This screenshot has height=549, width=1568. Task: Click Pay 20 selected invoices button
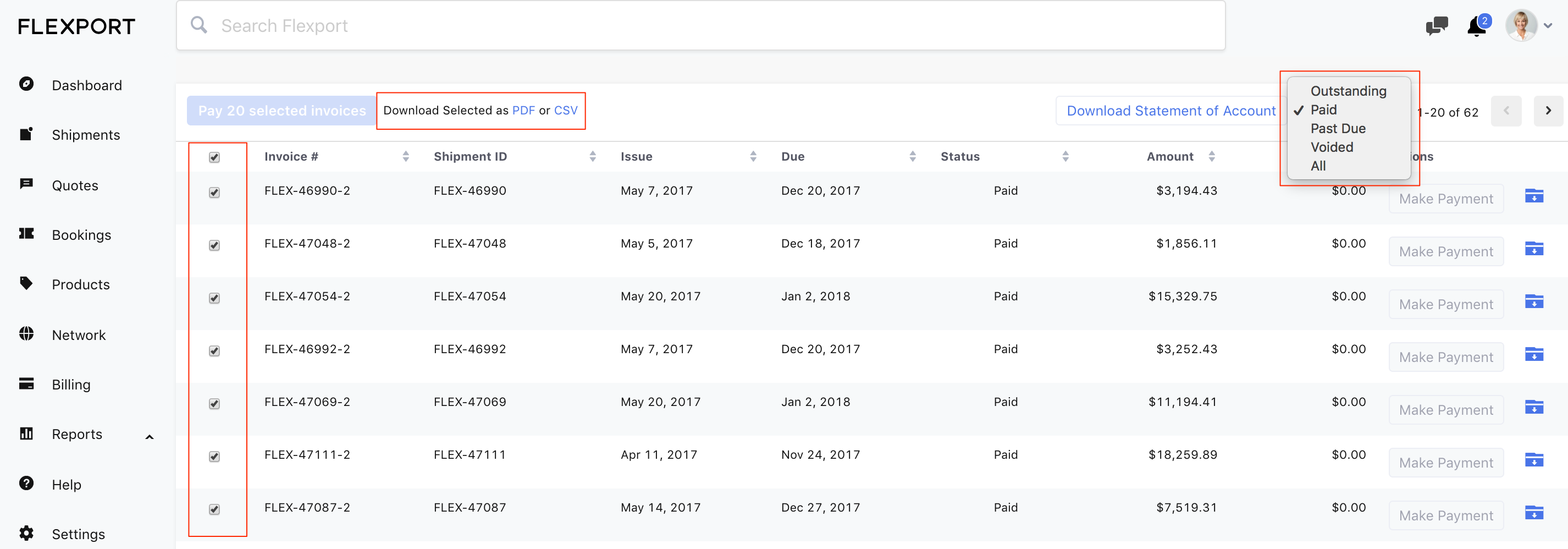coord(282,111)
